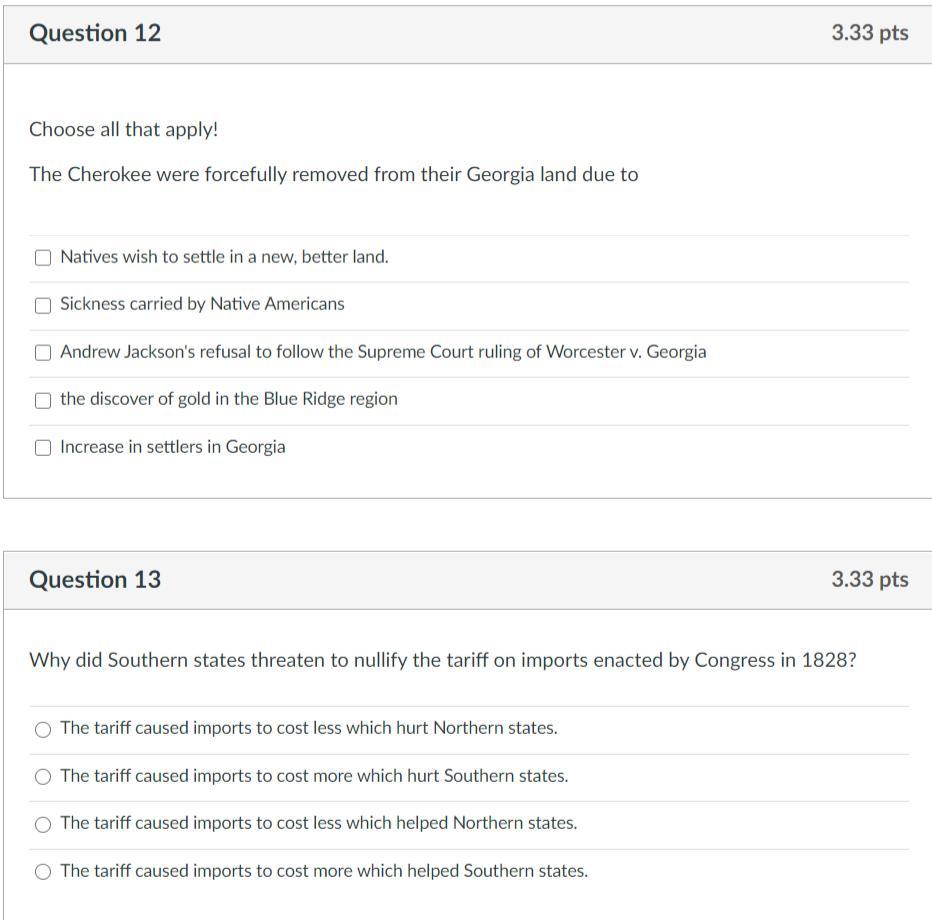Screen dimensions: 932x920
Task: Click the "3.33 pts" label of Question 13
Action: (x=869, y=580)
